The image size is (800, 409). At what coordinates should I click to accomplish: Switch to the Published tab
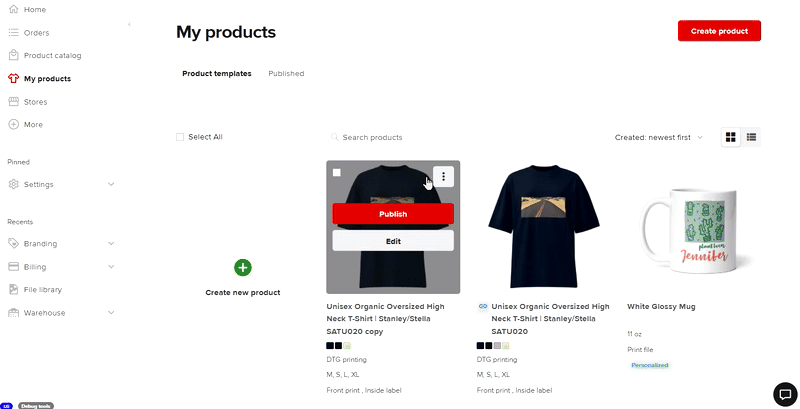tap(286, 73)
